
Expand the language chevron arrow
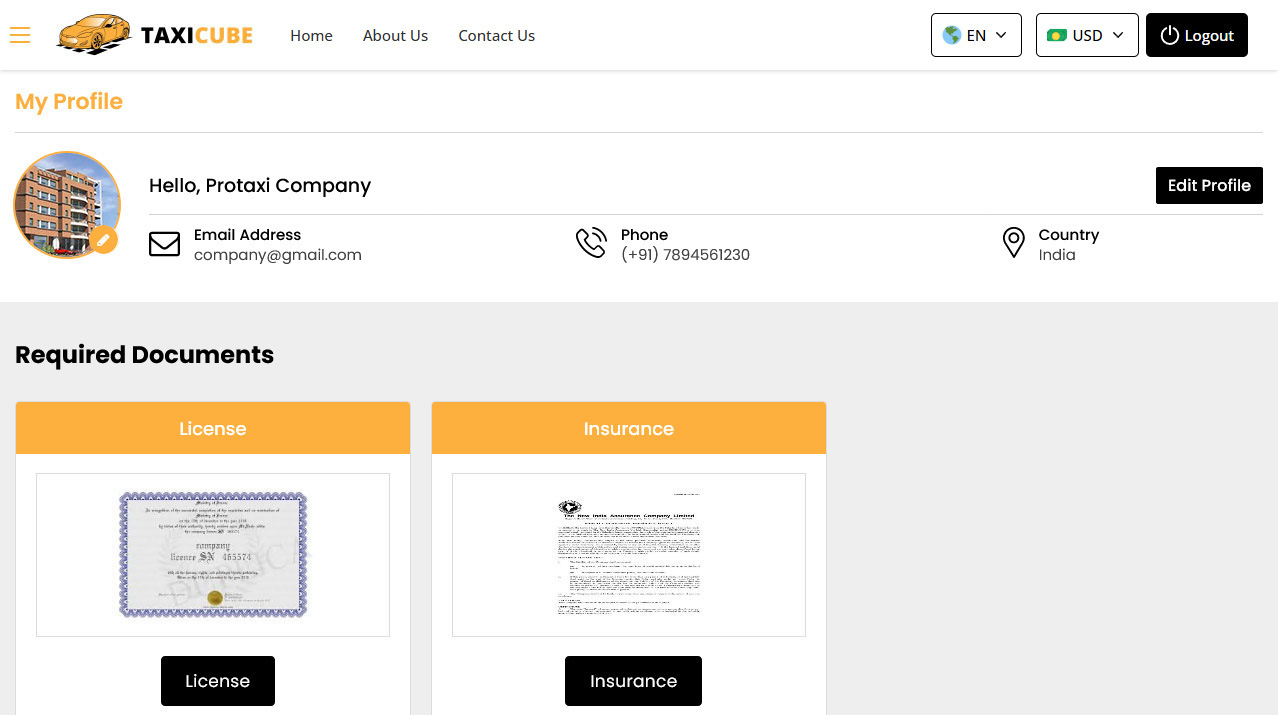pyautogui.click(x=1000, y=34)
